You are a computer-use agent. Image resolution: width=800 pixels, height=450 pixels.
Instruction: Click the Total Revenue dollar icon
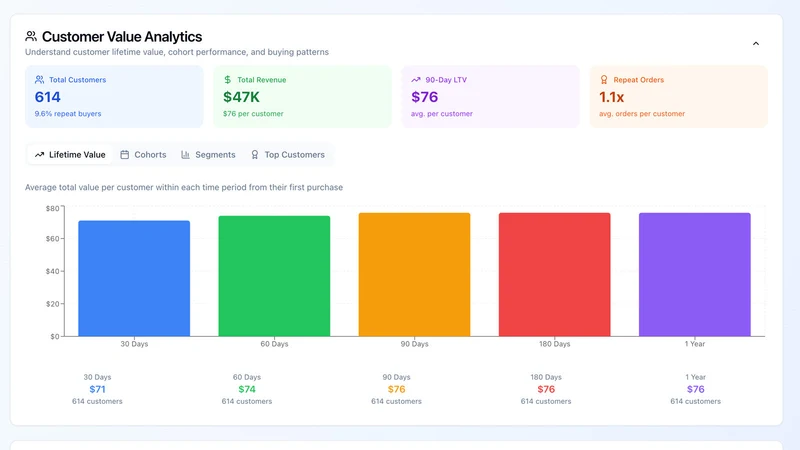click(228, 80)
